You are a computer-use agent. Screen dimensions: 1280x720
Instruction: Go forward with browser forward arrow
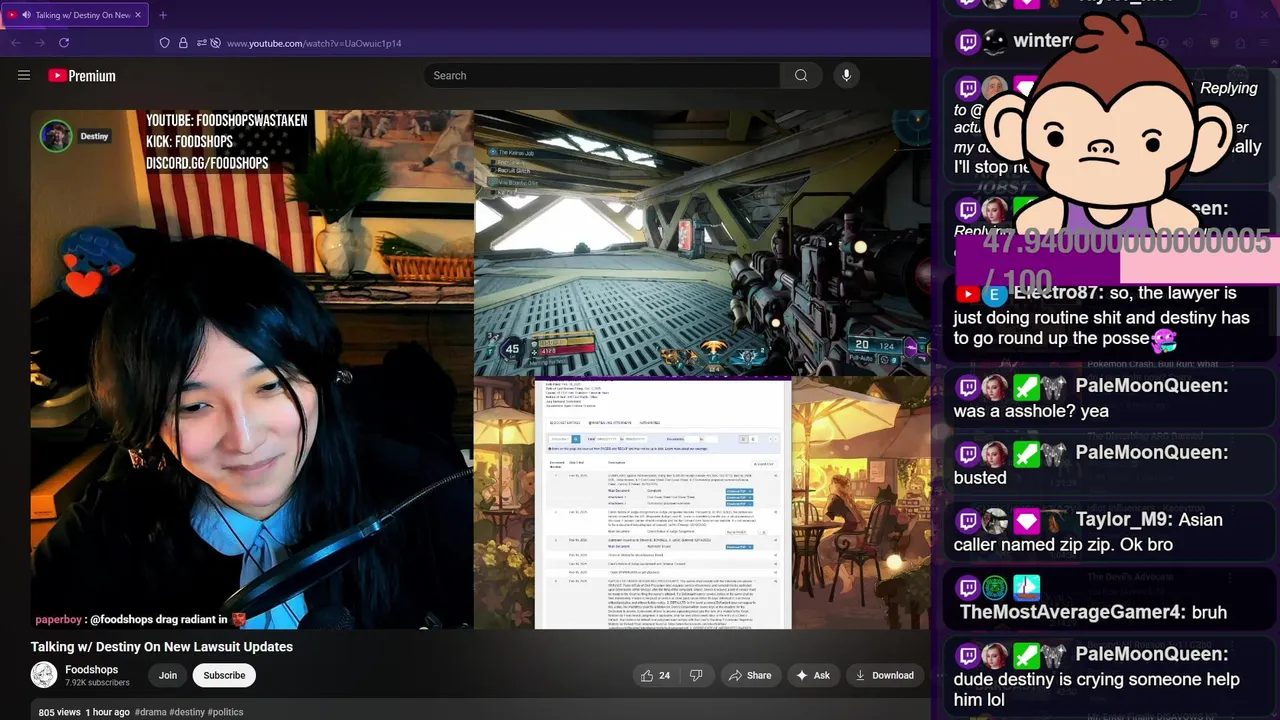pyautogui.click(x=40, y=43)
